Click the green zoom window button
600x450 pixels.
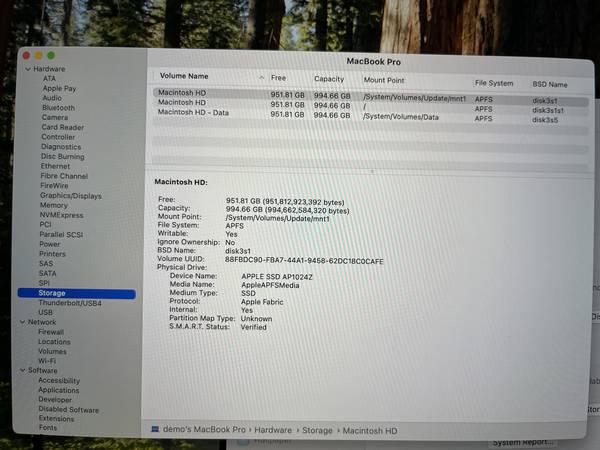click(x=51, y=55)
